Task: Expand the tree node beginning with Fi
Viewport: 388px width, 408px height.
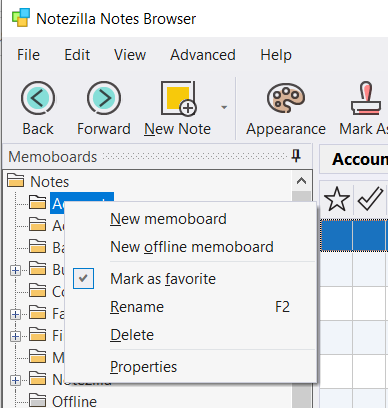Action: click(x=15, y=336)
